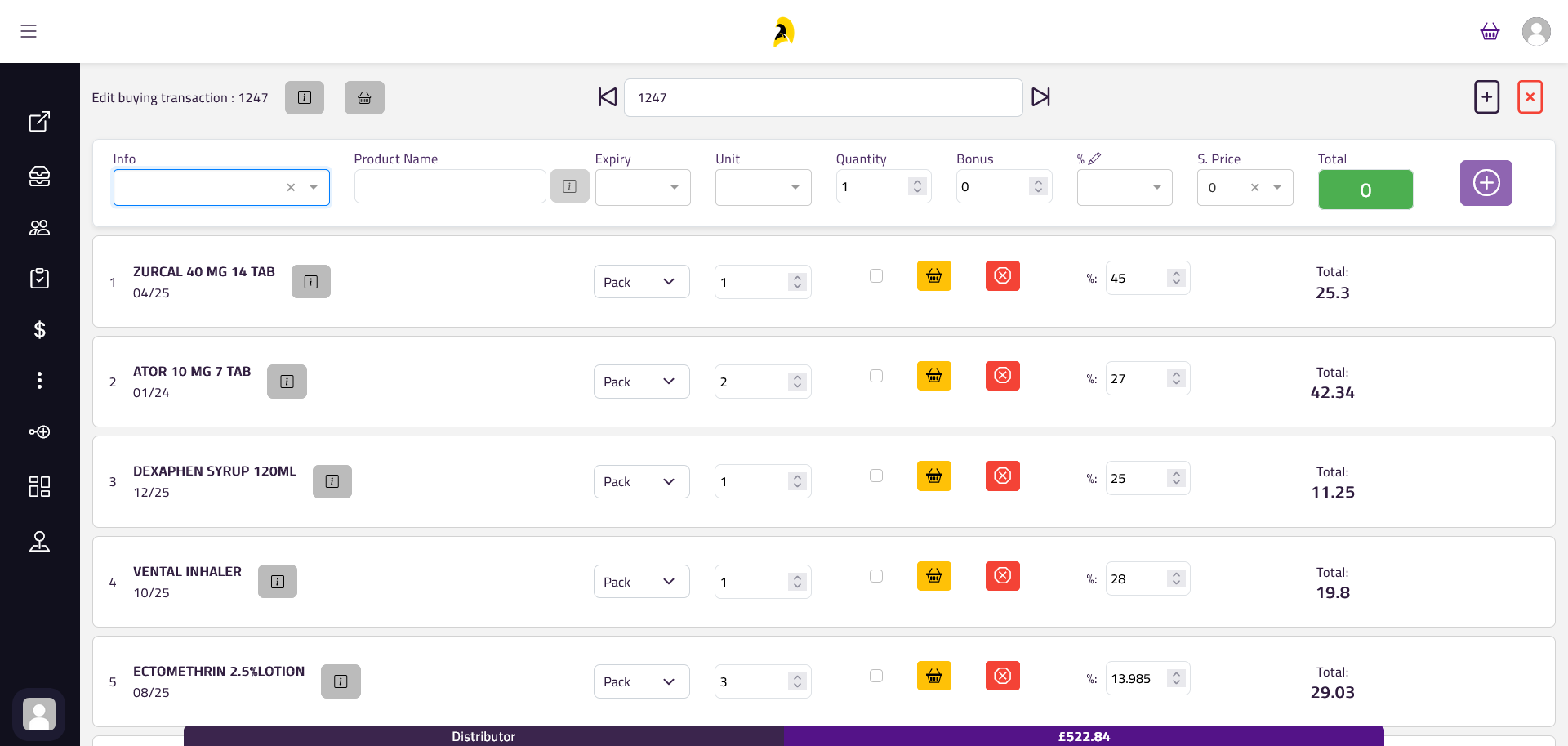Click the transaction info button beside 1247
1568x746 pixels.
(305, 97)
